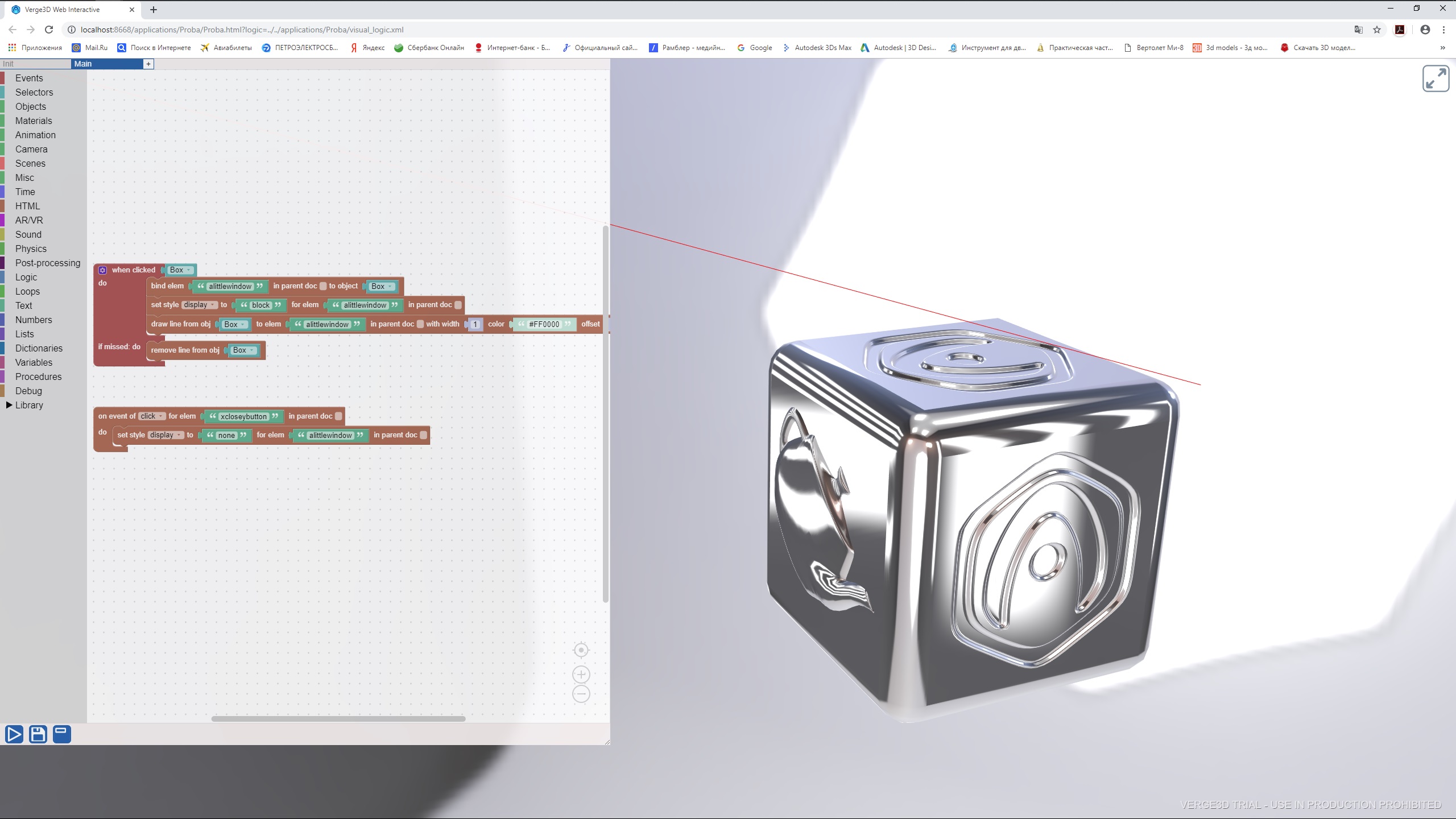Open the Physics category
This screenshot has height=819, width=1456.
click(31, 249)
